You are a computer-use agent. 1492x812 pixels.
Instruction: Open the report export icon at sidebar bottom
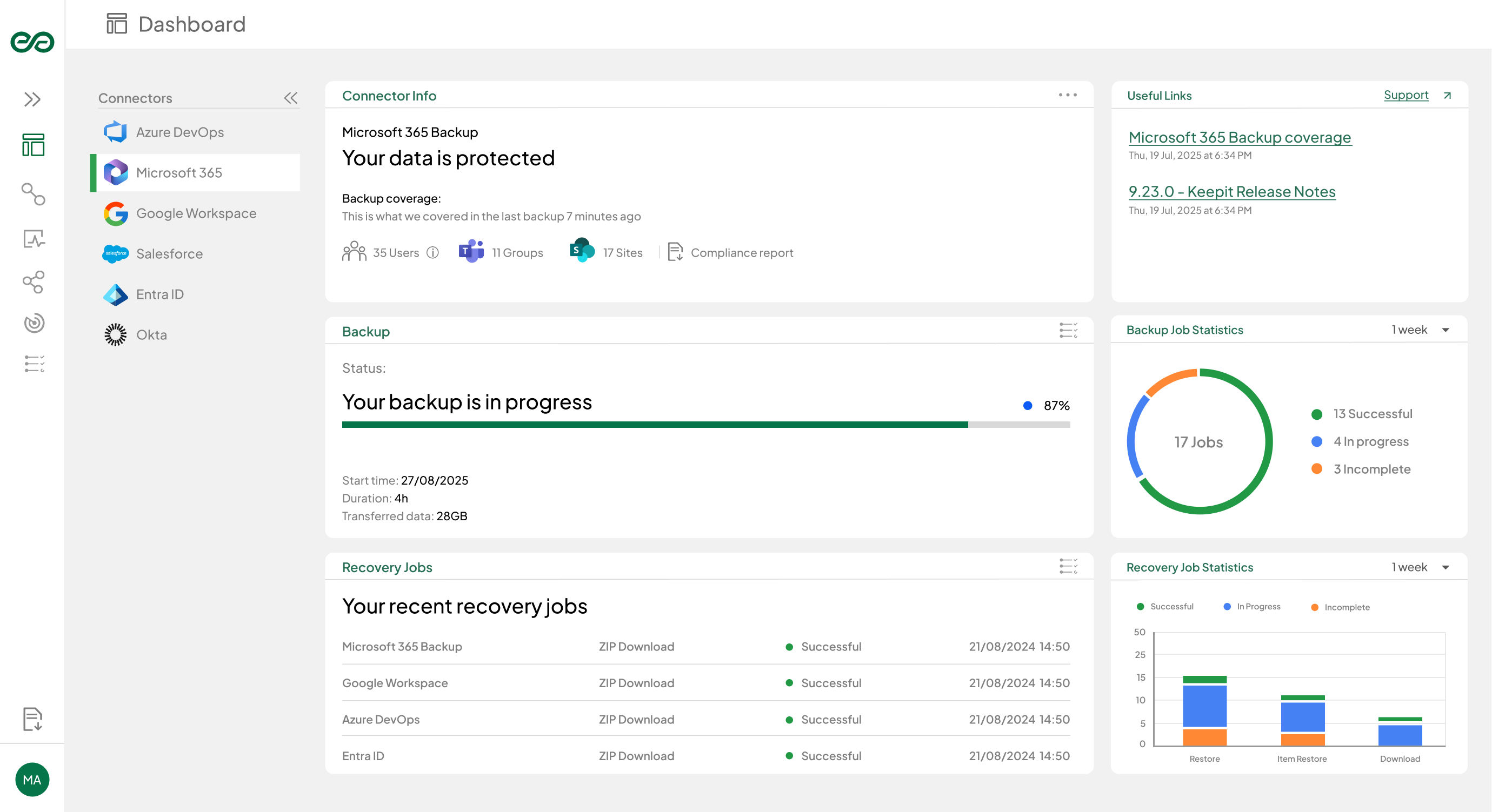pyautogui.click(x=33, y=720)
